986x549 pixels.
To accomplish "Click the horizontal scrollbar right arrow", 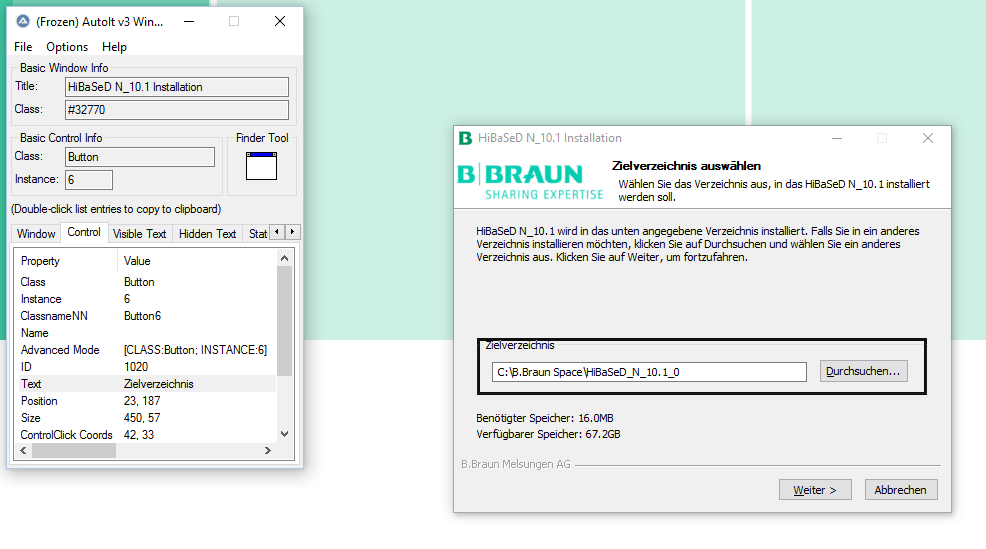I will (x=268, y=450).
